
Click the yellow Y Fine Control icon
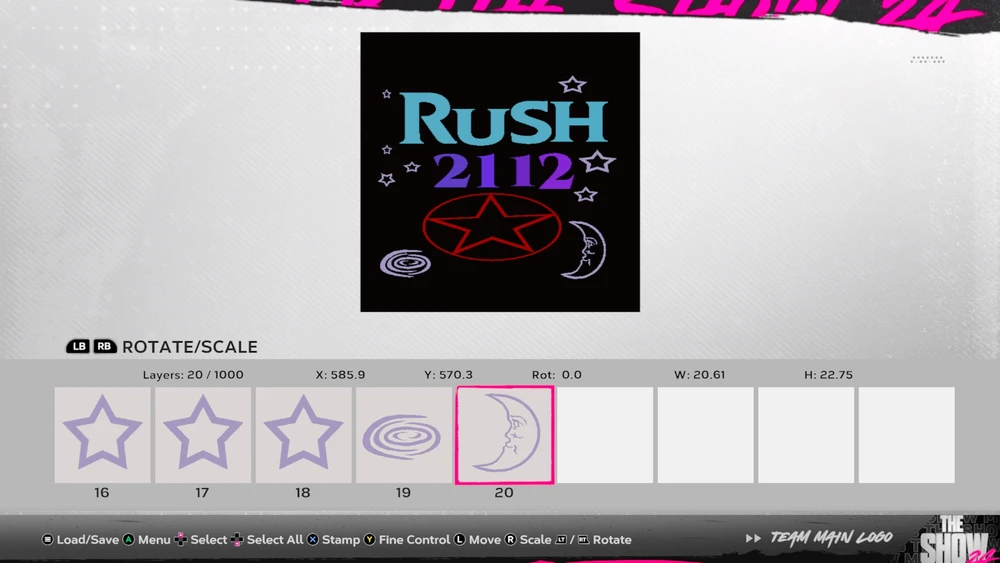(369, 539)
